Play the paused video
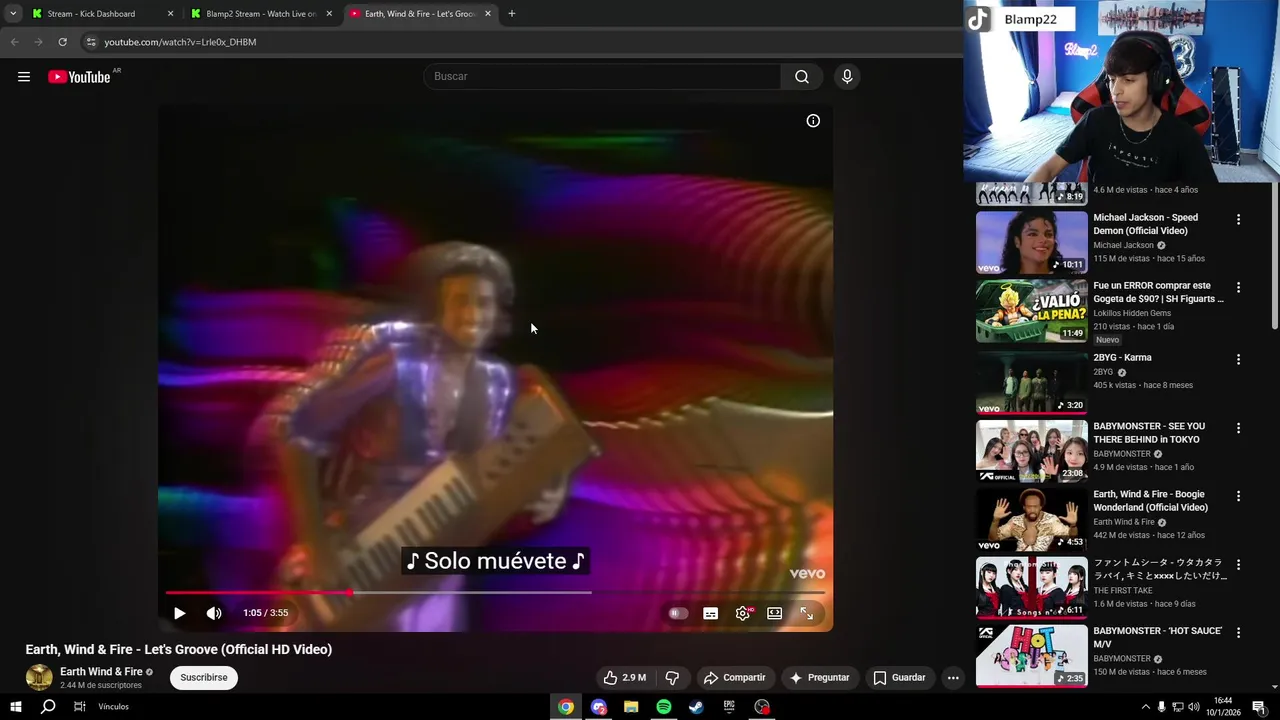This screenshot has height=720, width=1280. click(179, 613)
